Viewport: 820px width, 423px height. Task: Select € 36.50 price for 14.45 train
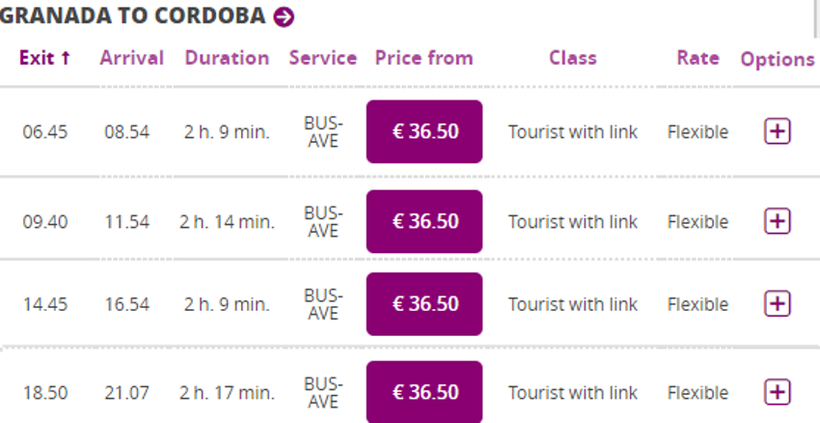[424, 303]
